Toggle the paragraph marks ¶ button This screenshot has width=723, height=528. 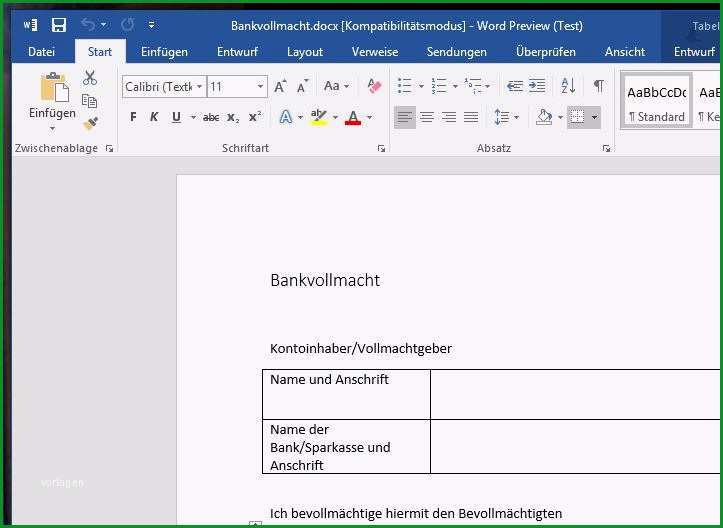[x=599, y=86]
